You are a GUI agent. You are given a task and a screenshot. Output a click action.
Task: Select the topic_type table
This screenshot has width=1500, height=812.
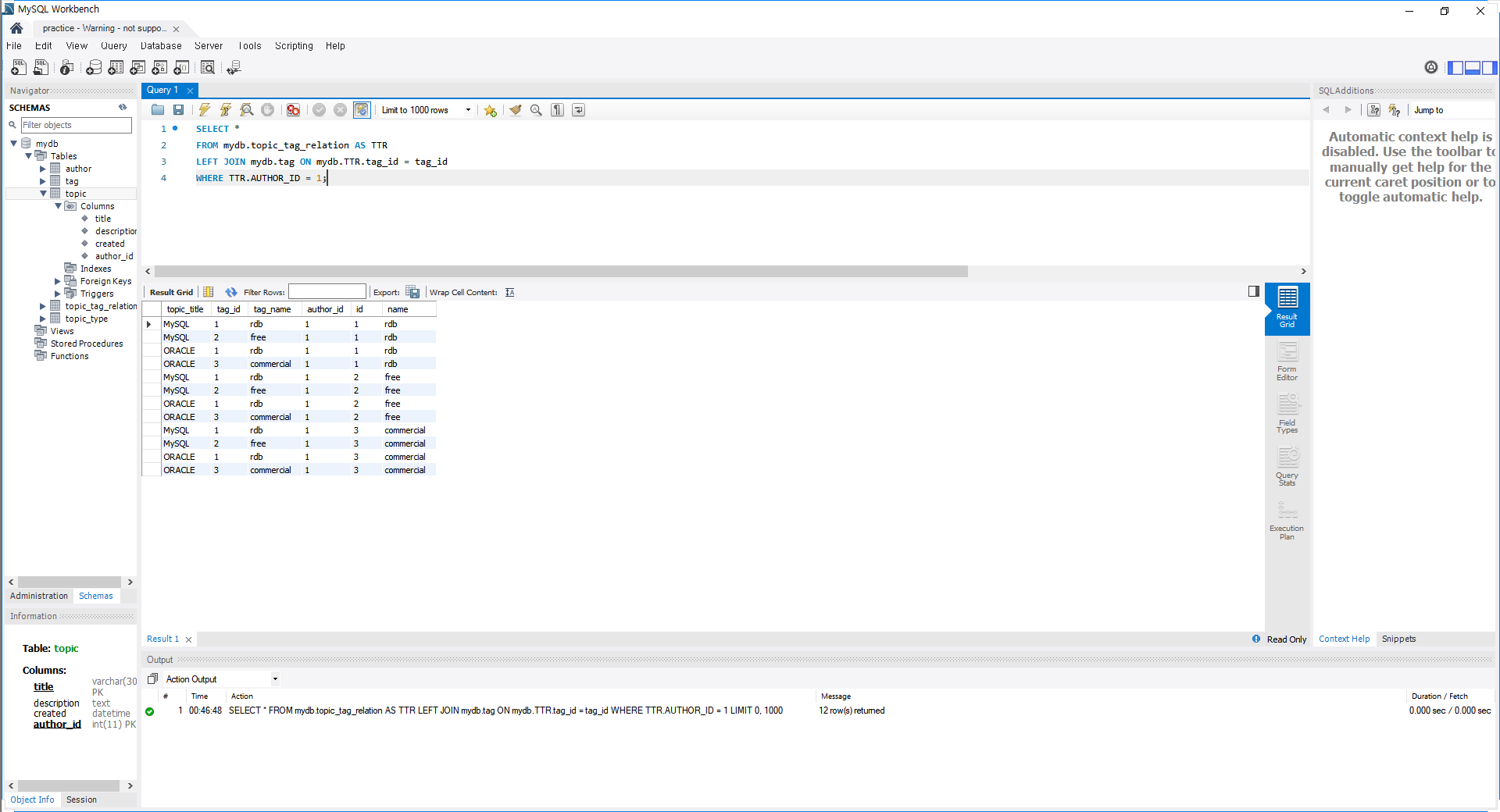pyautogui.click(x=86, y=319)
